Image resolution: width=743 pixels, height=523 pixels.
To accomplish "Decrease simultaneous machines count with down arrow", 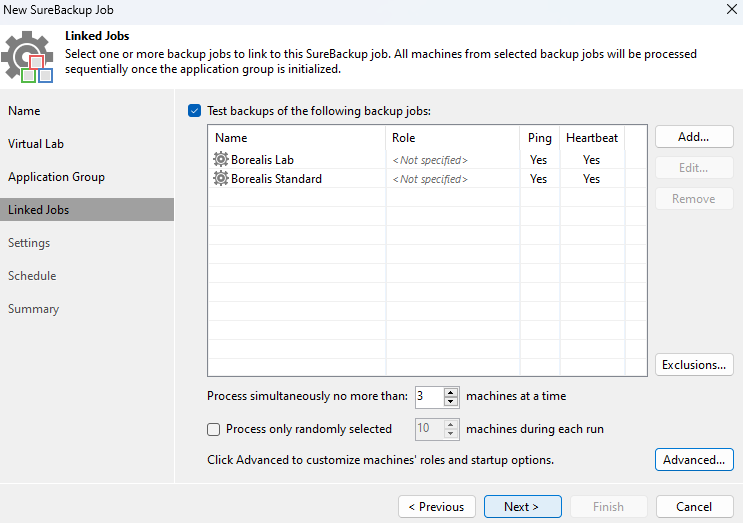I will pyautogui.click(x=451, y=401).
